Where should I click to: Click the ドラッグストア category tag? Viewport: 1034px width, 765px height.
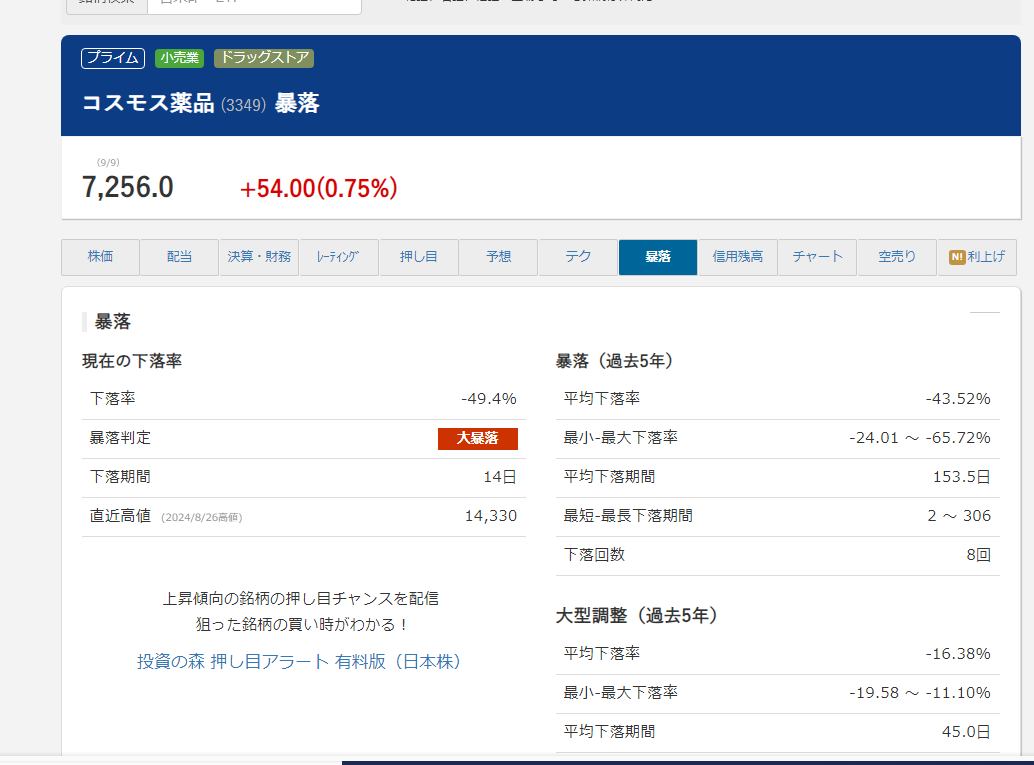pyautogui.click(x=264, y=58)
